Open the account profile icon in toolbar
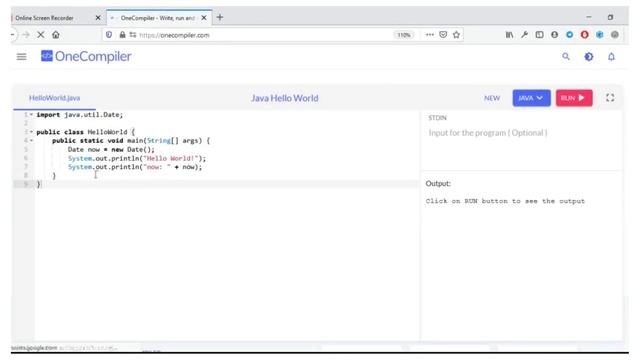Screen dimensions: 640x360 point(554,35)
